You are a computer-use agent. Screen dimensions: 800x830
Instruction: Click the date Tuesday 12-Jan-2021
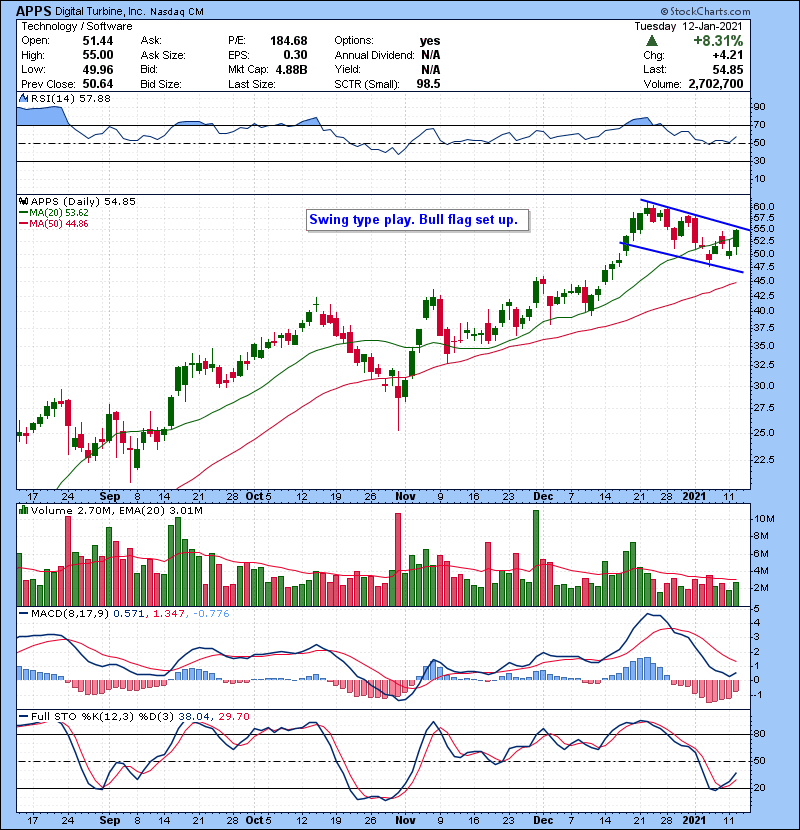point(688,26)
